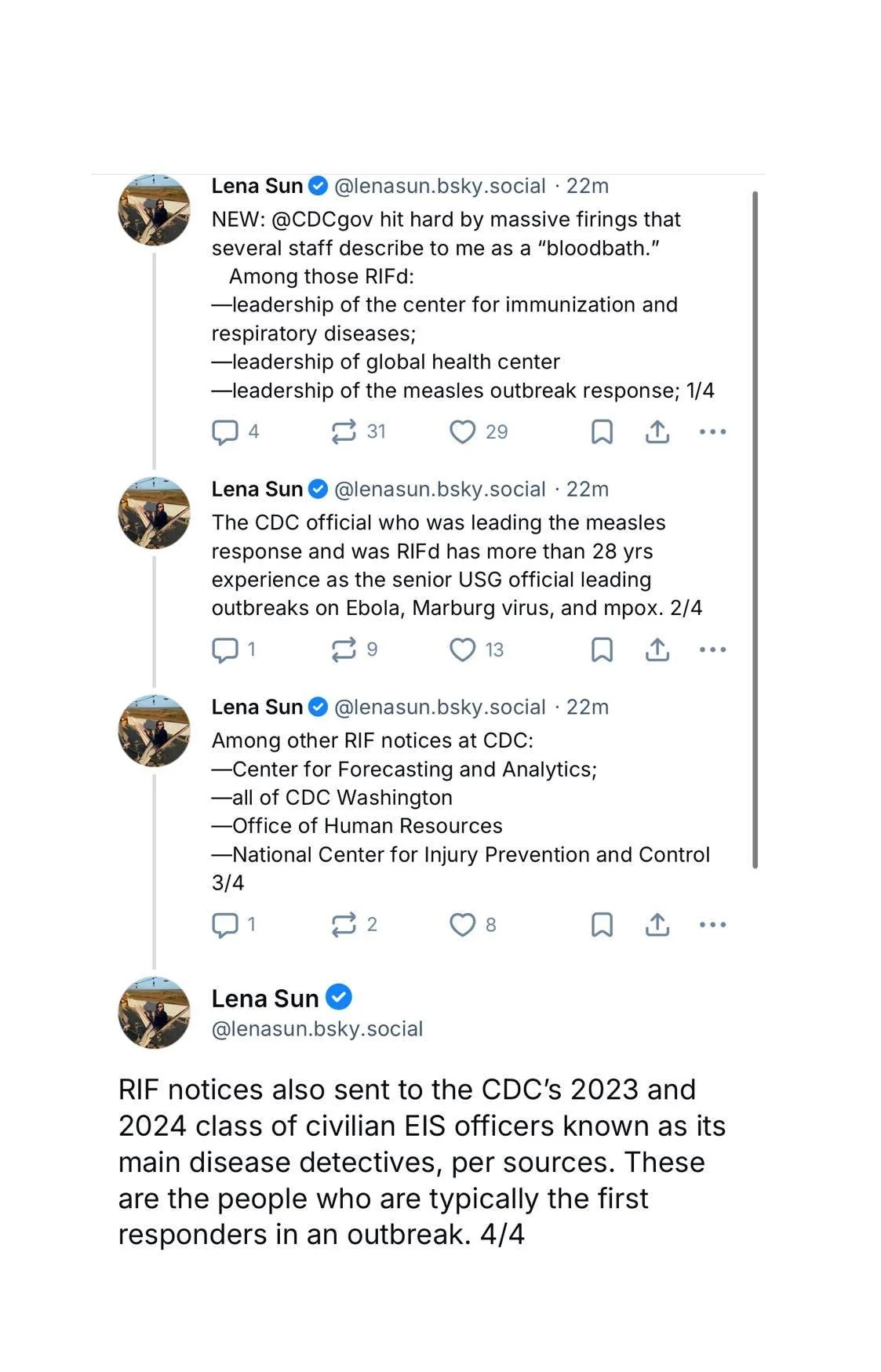Open more options on the 3/4 post

(x=712, y=926)
